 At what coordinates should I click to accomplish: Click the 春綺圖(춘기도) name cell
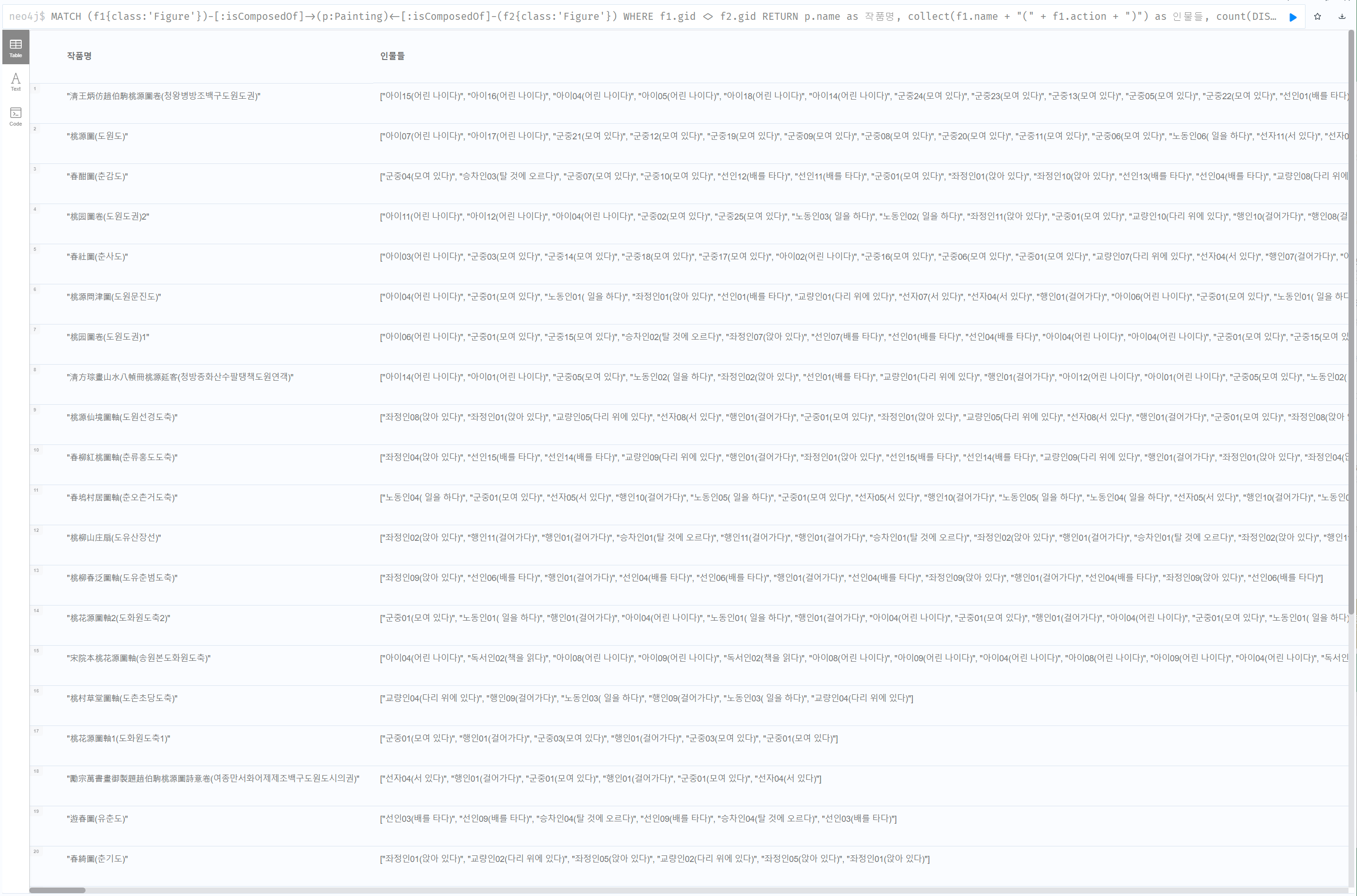coord(98,859)
